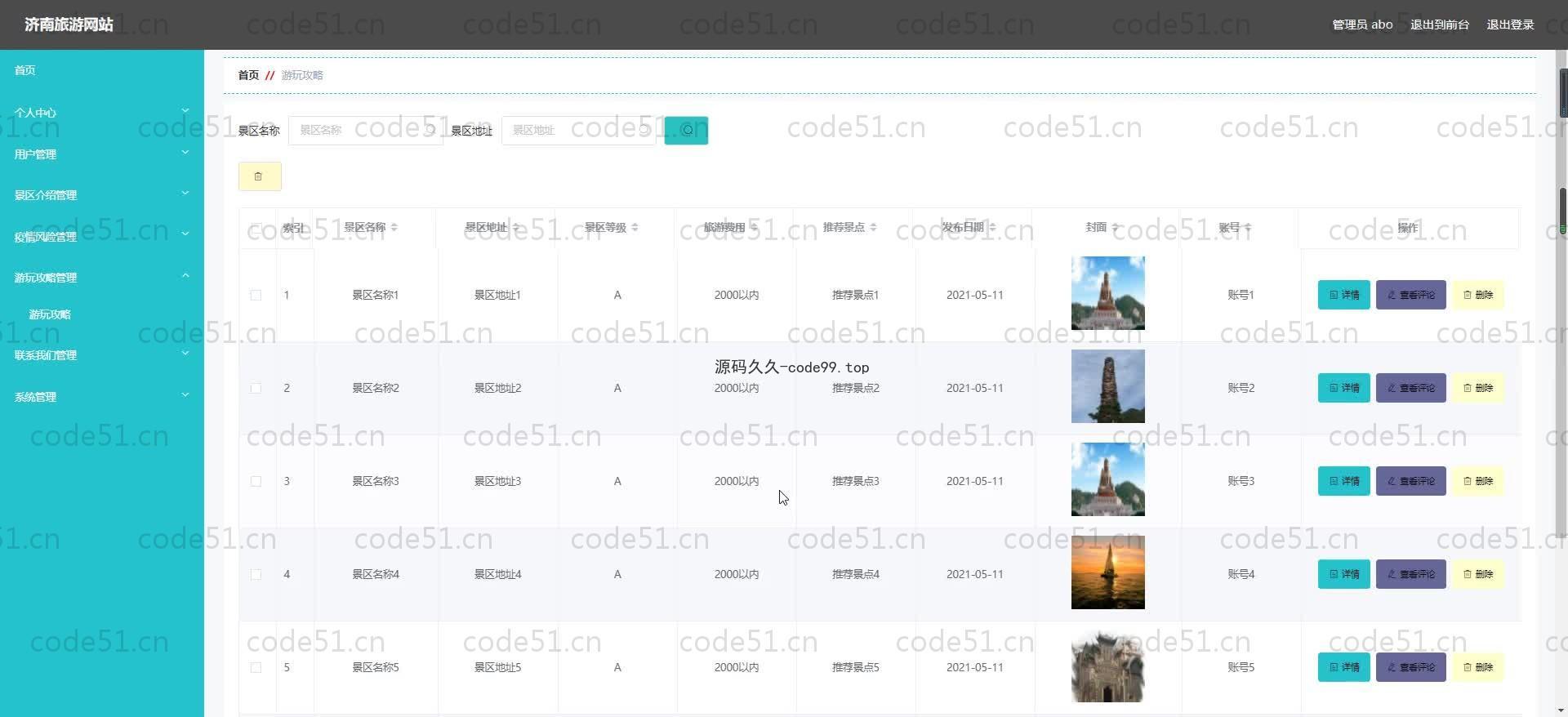Tick checkbox for row 2
Viewport: 1568px width, 717px height.
click(x=256, y=388)
